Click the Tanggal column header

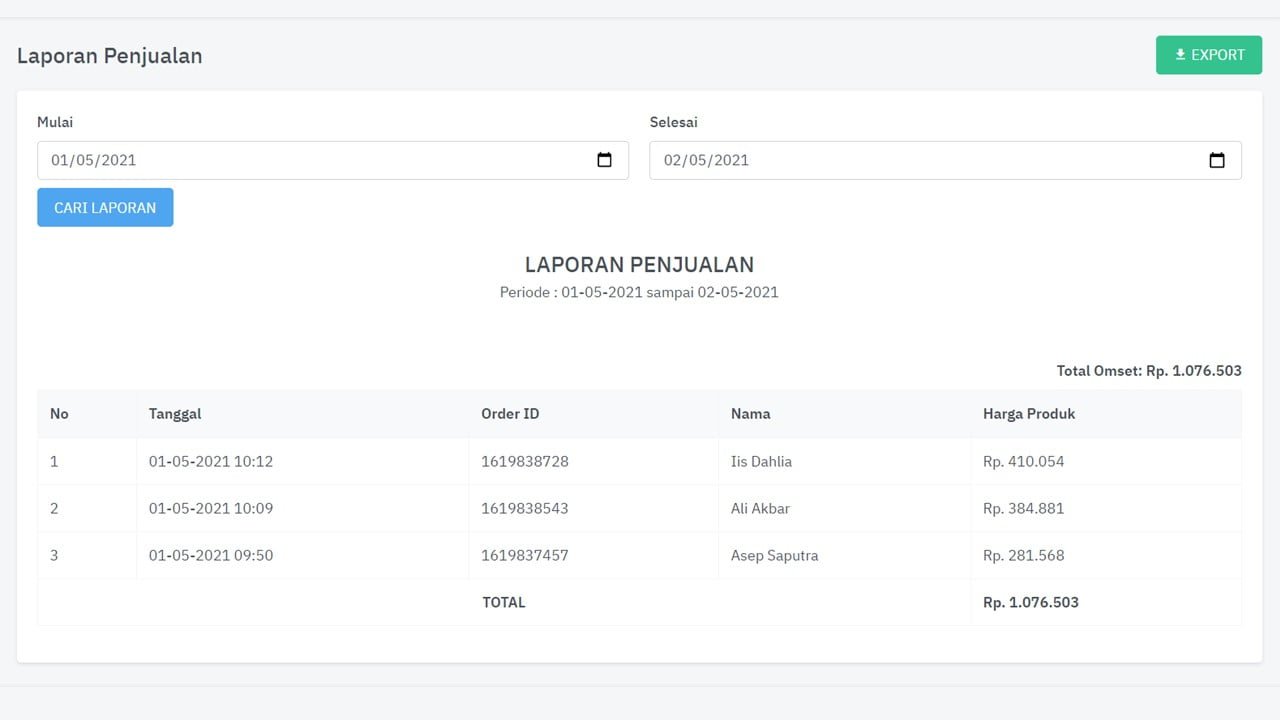[175, 414]
